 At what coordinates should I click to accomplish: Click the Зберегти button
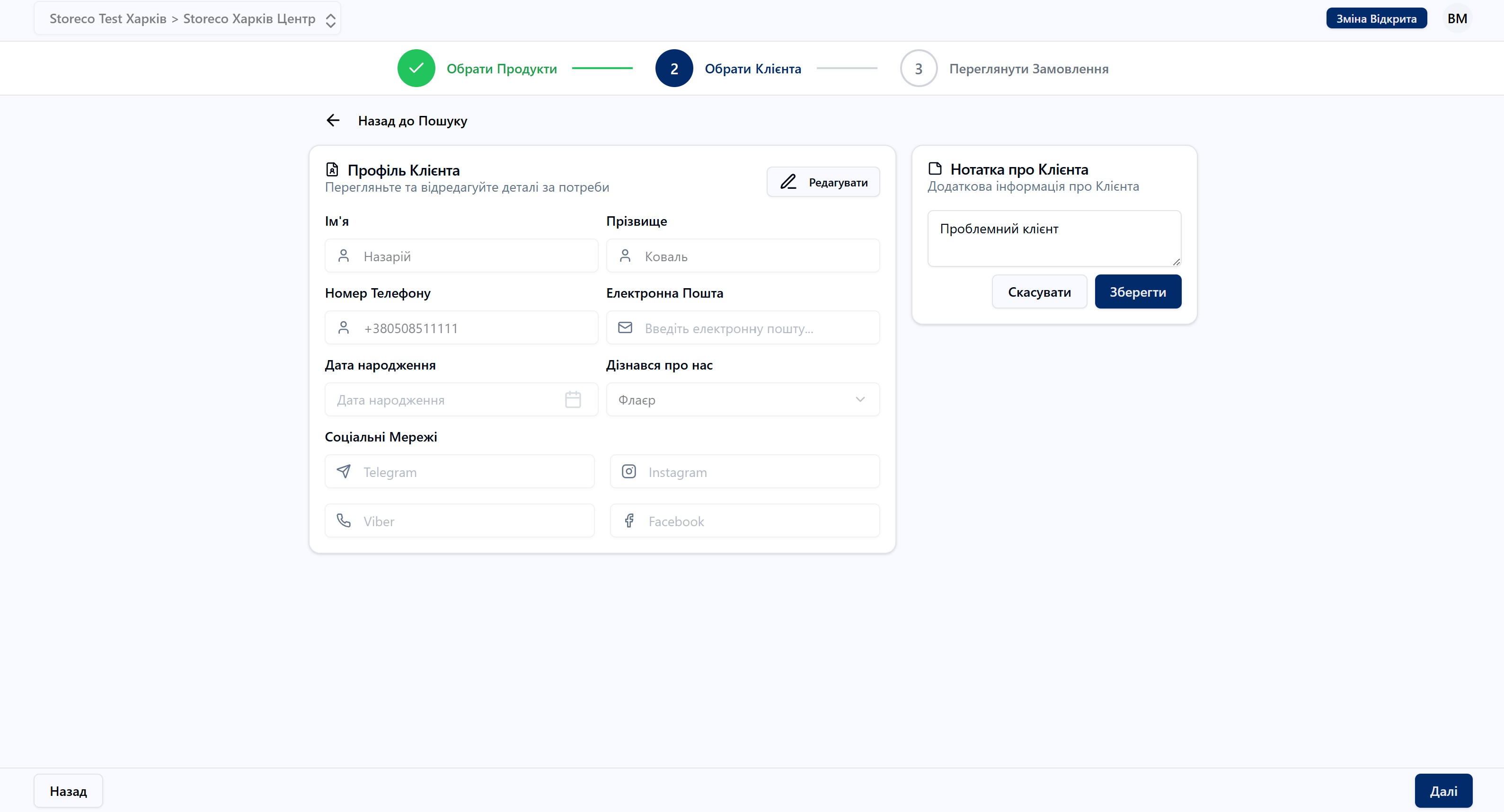coord(1137,292)
